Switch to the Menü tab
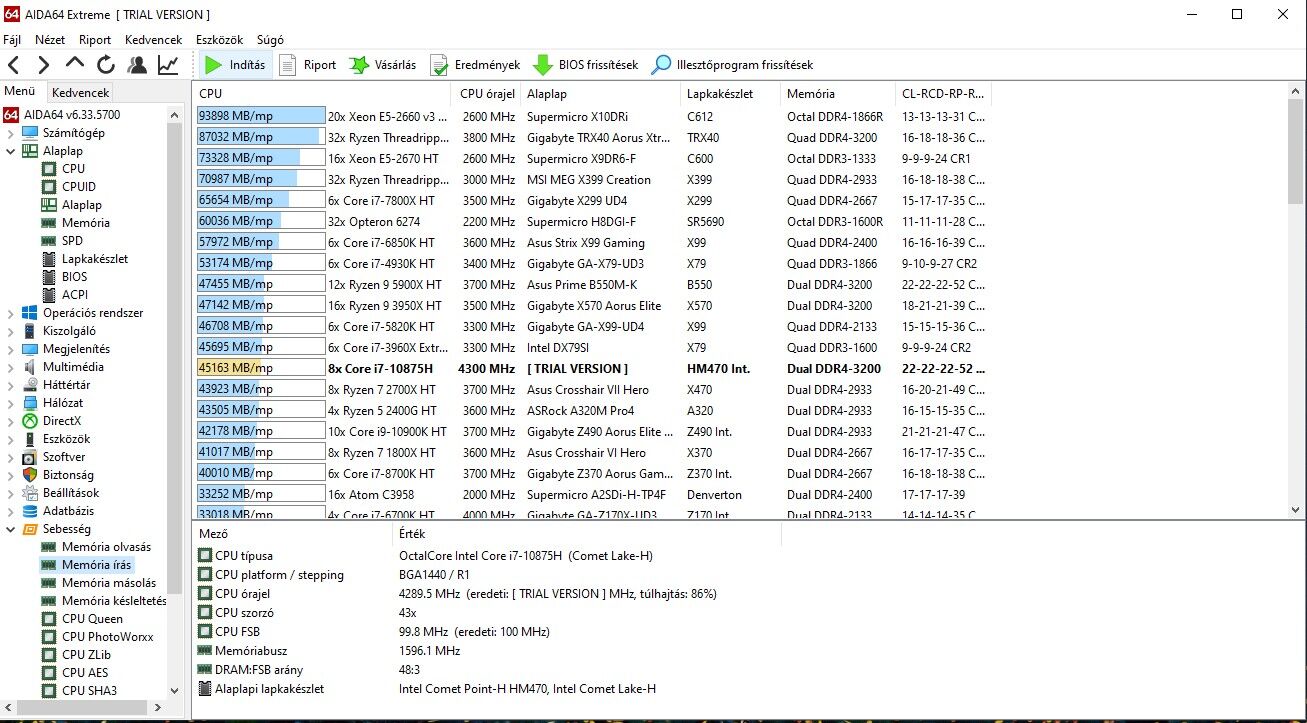Image resolution: width=1307 pixels, height=723 pixels. point(20,91)
